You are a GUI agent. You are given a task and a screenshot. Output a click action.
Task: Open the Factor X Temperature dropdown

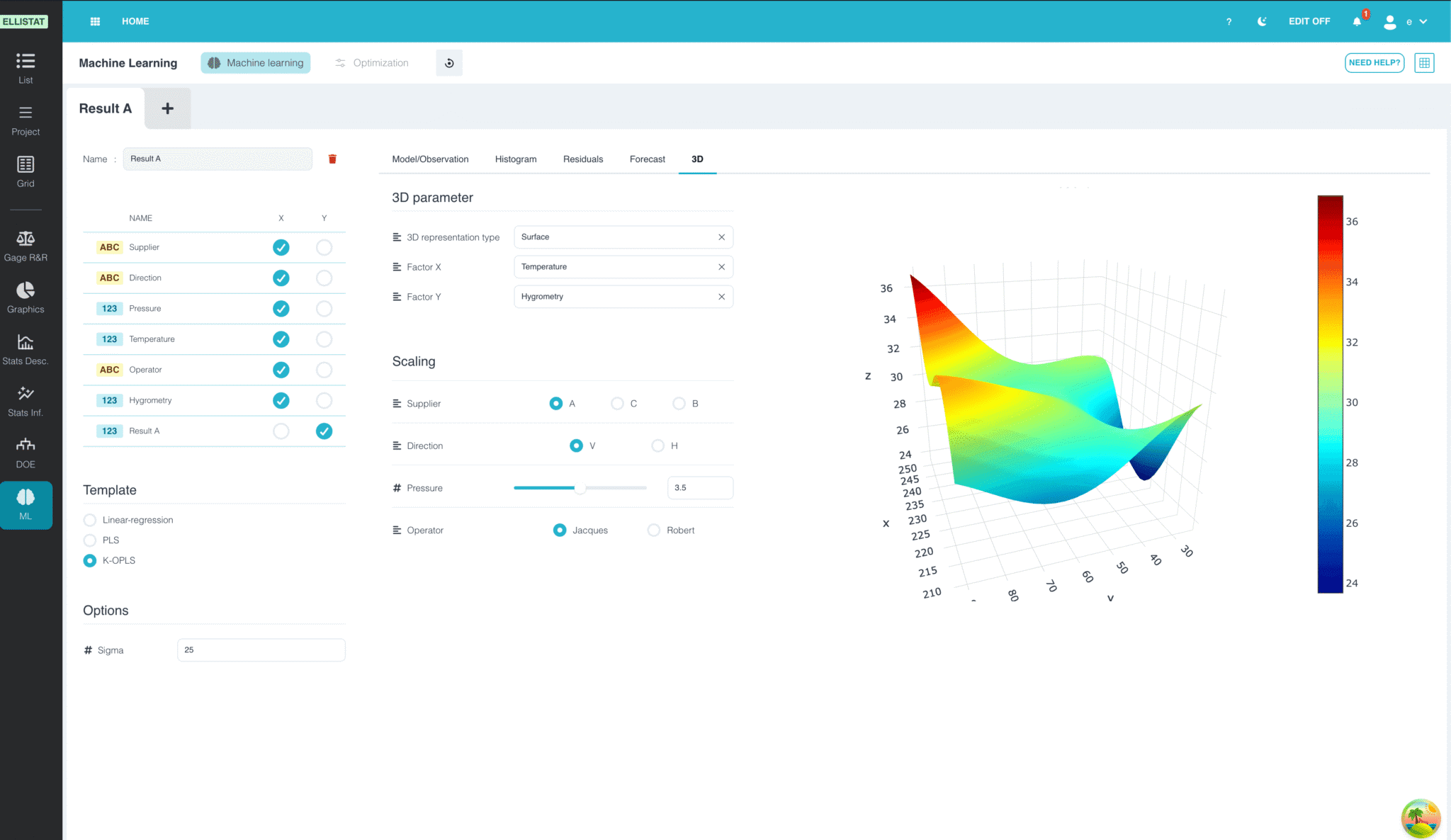tap(623, 267)
